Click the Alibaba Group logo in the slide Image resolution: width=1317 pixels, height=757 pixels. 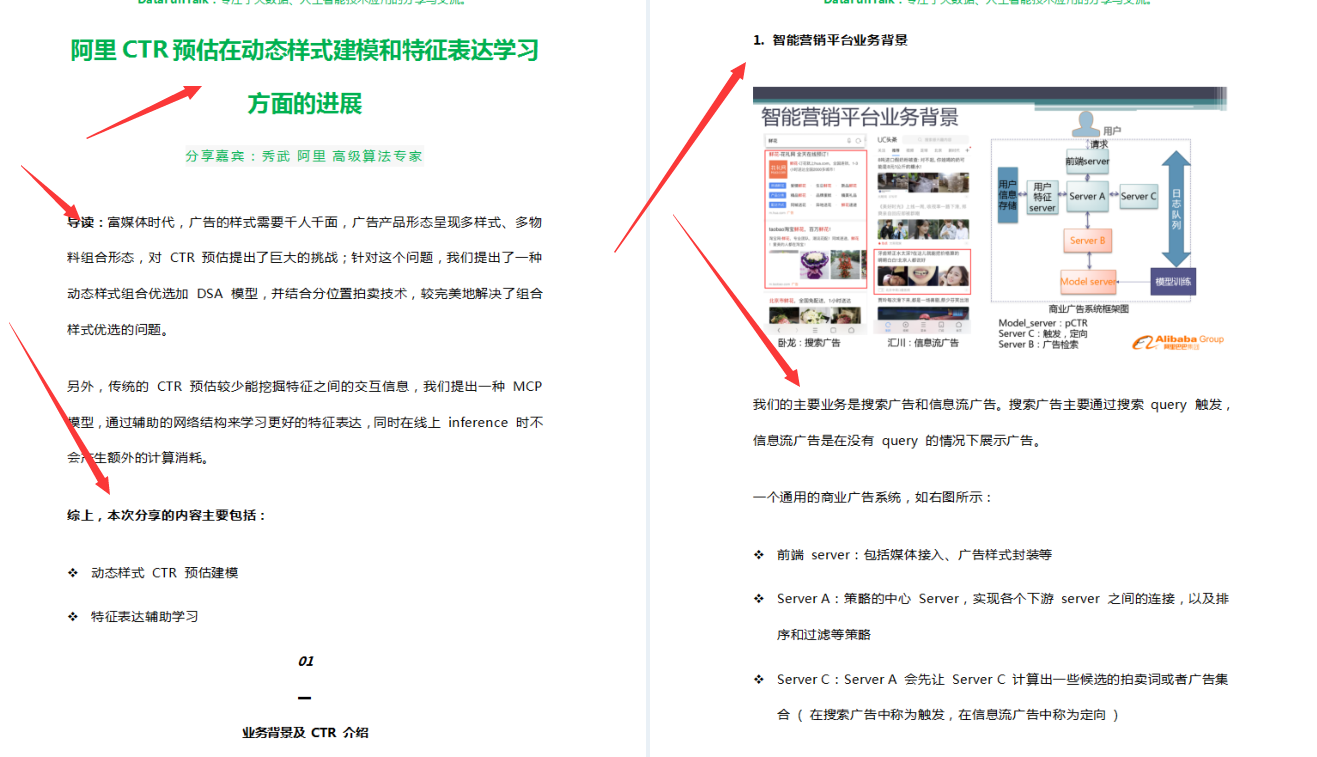1178,342
